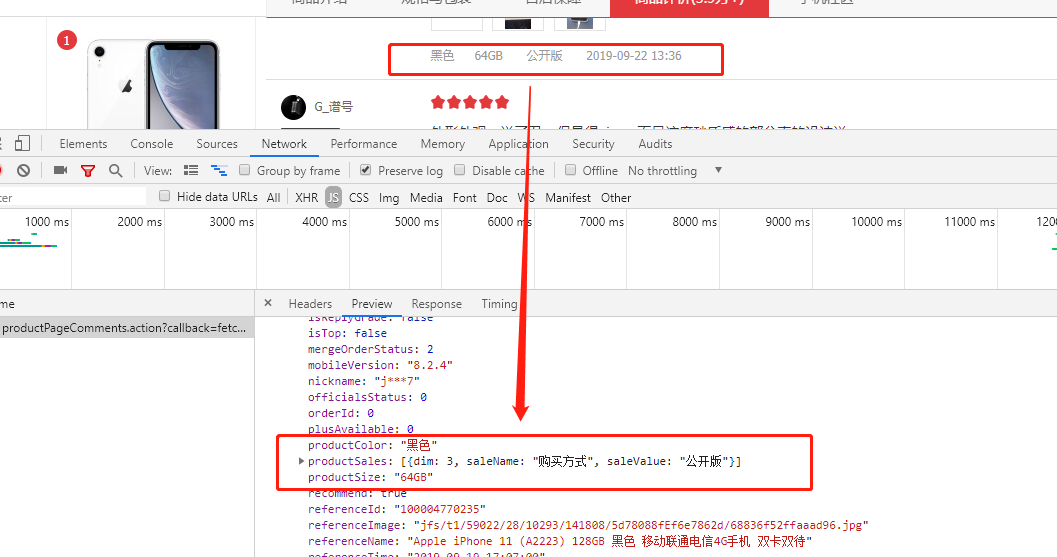
Task: Click the five-star rating on review
Action: tap(470, 102)
